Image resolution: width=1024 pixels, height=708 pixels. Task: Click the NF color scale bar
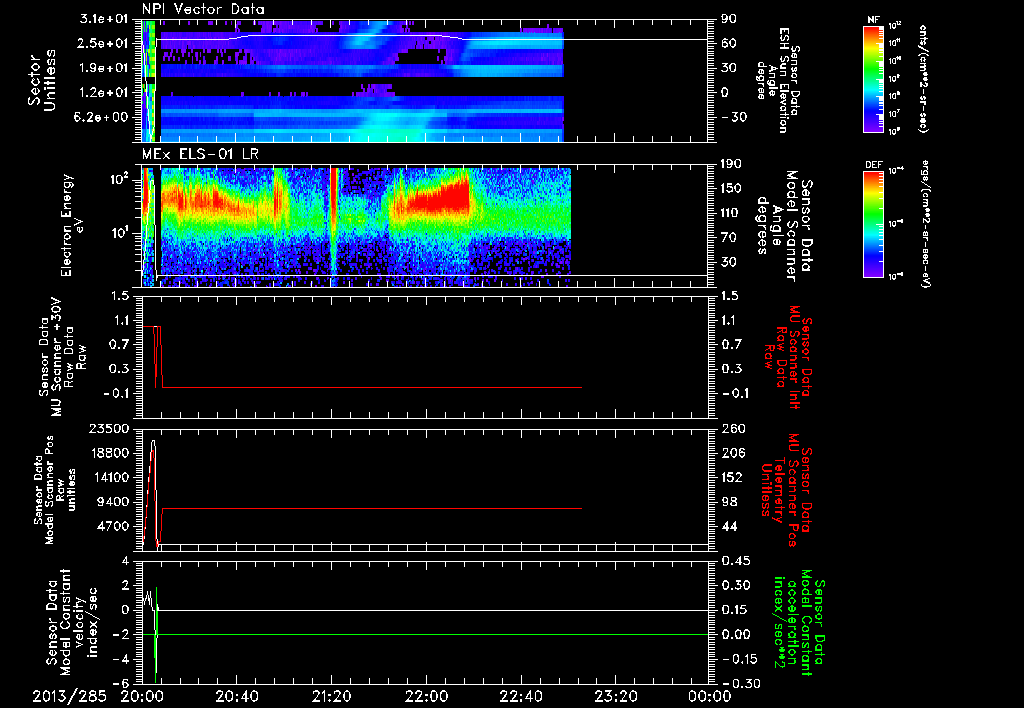(874, 78)
